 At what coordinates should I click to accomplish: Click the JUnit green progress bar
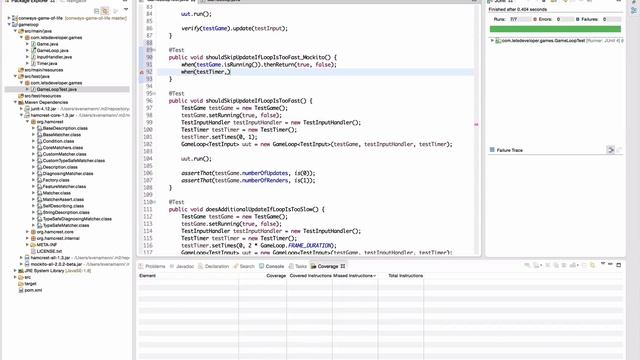coord(555,29)
